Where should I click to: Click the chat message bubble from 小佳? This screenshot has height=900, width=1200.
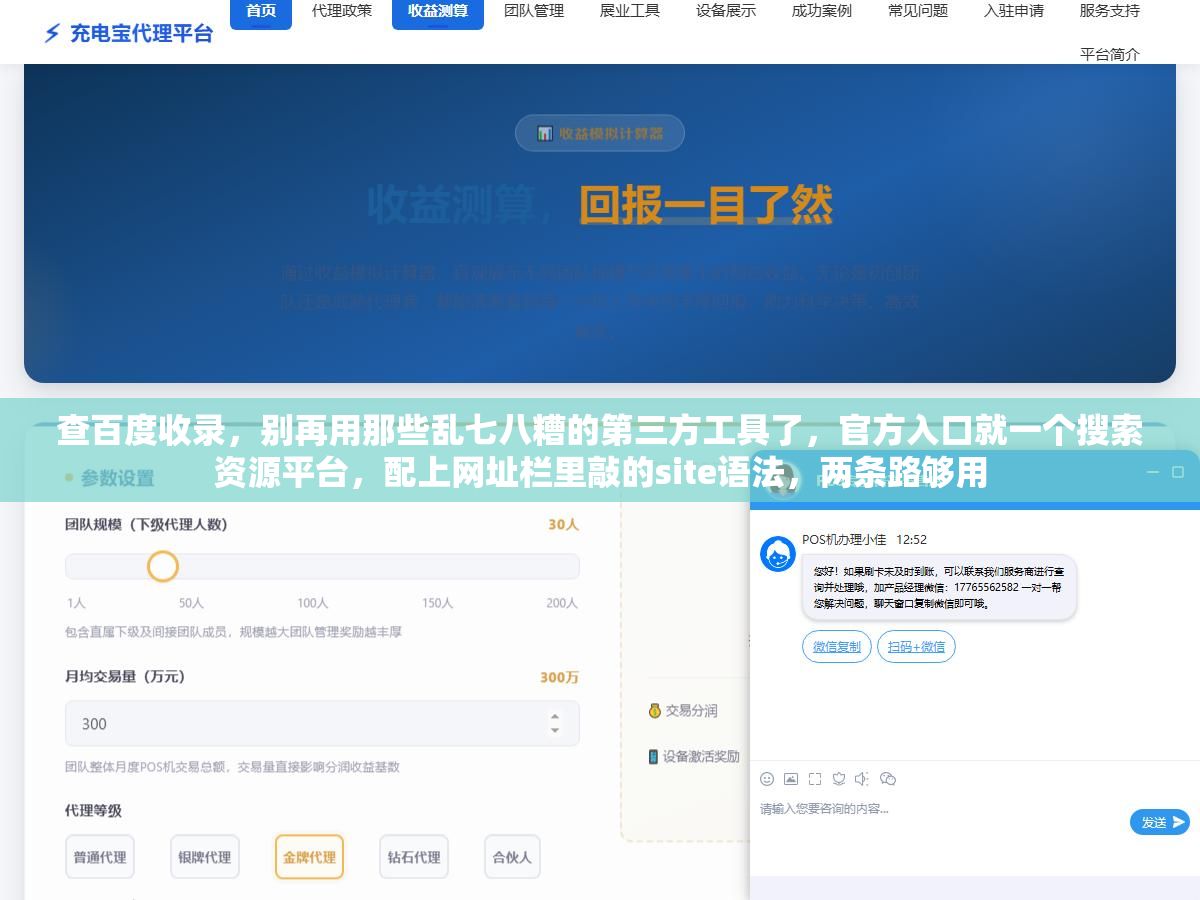(x=939, y=587)
